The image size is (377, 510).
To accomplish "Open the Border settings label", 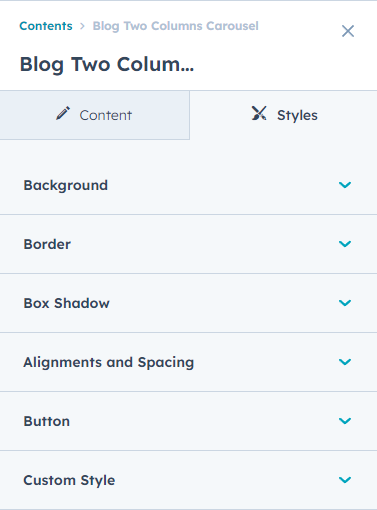I will click(x=47, y=244).
